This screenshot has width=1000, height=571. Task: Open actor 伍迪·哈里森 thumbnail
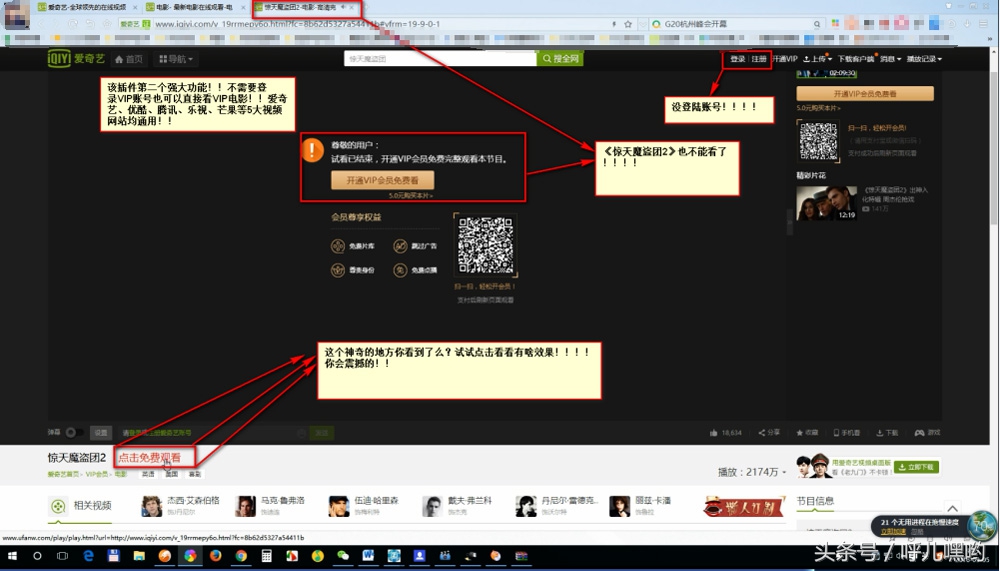tap(339, 506)
